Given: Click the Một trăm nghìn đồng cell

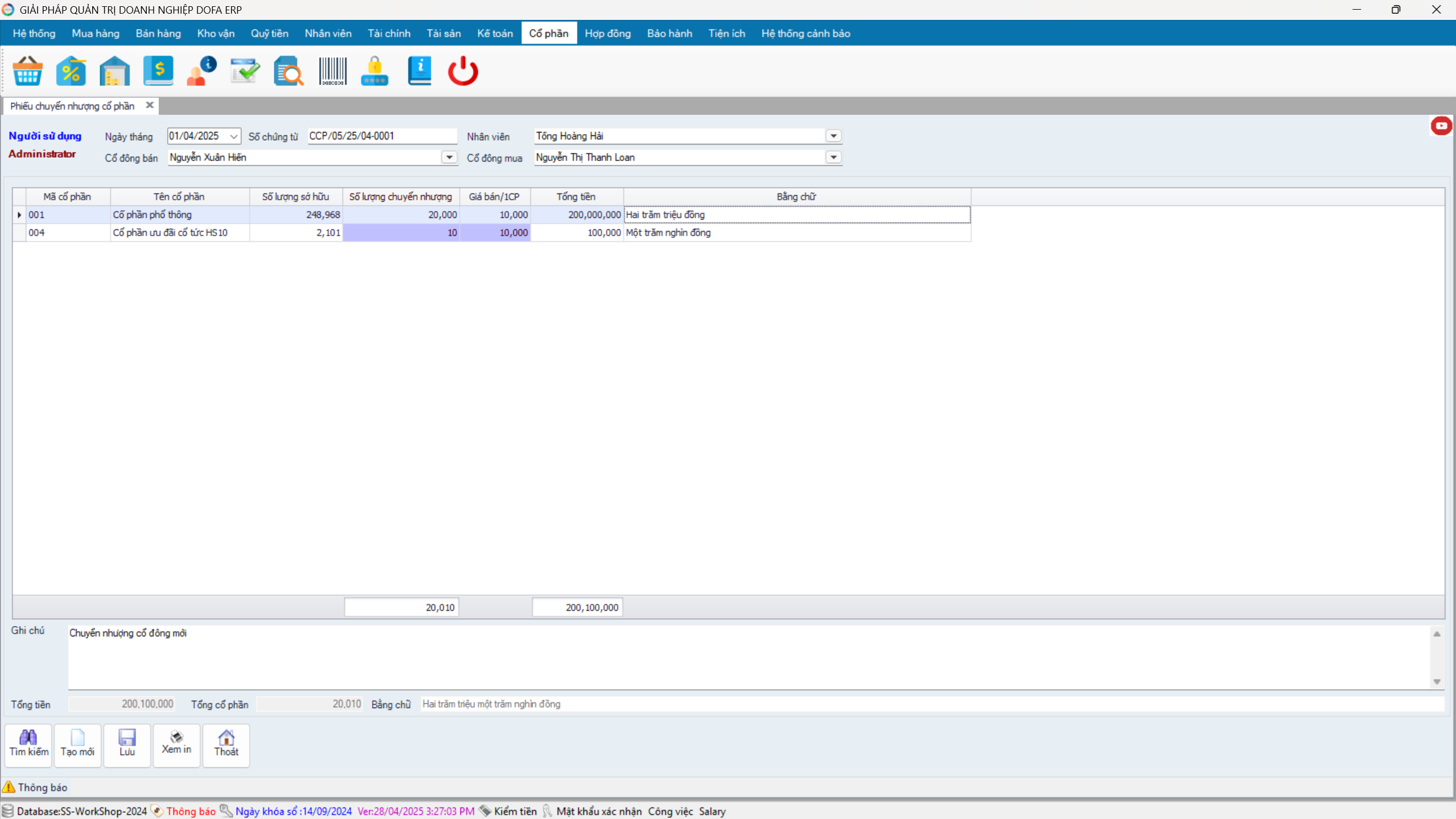Looking at the screenshot, I should [x=797, y=232].
